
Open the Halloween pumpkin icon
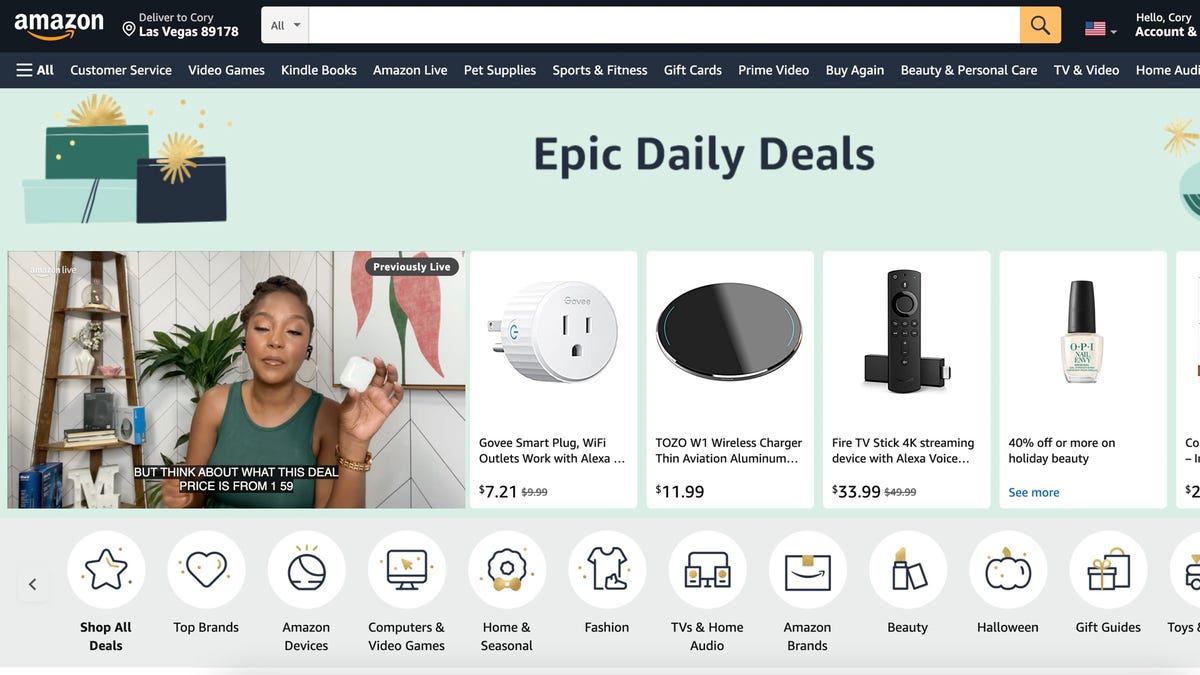click(1007, 570)
